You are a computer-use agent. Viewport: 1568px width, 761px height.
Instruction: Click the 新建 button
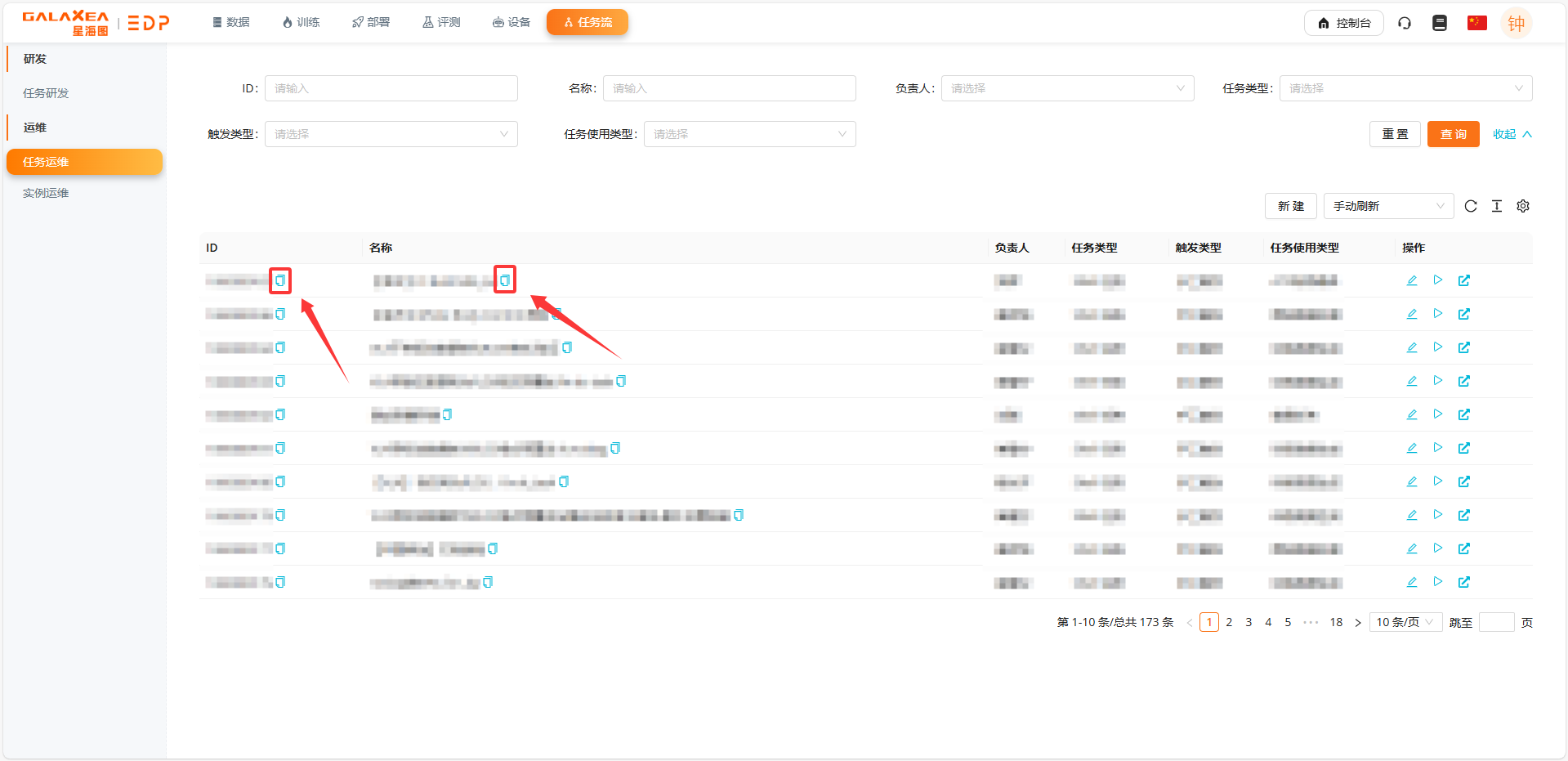coord(1290,206)
